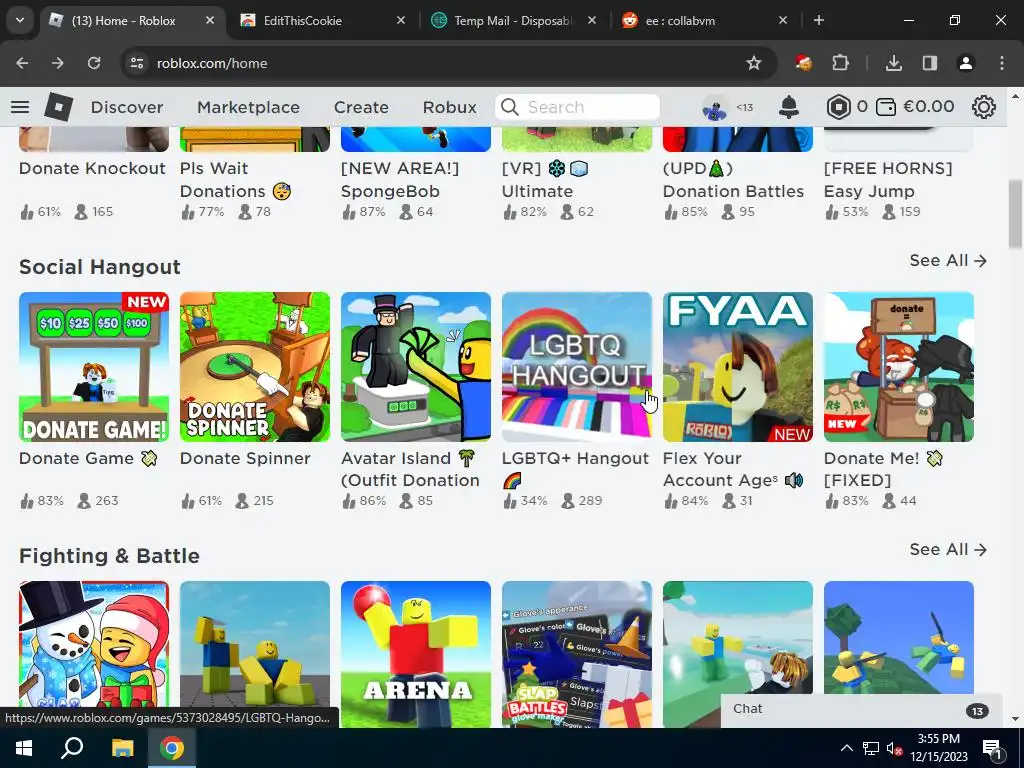Click the scrollbar down arrow

pyautogui.click(x=1015, y=719)
